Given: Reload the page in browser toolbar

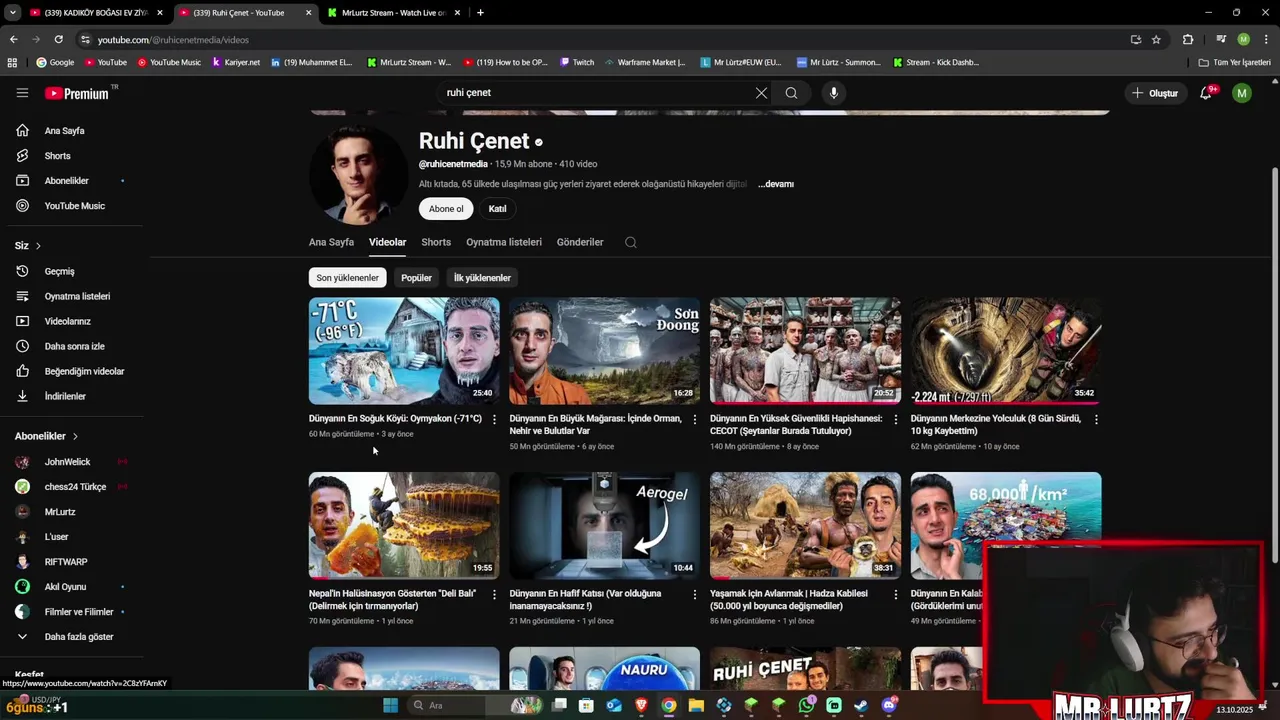Looking at the screenshot, I should point(58,39).
